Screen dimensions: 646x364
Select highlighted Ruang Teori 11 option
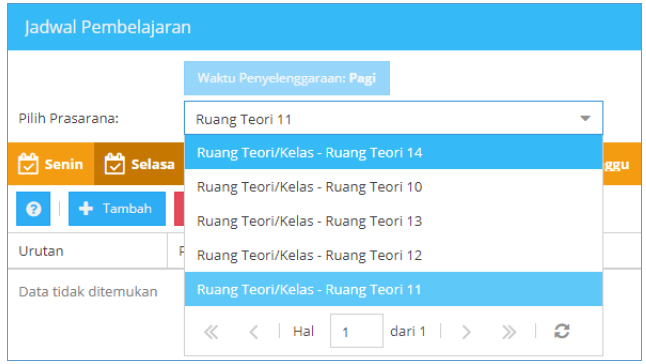[x=393, y=289]
